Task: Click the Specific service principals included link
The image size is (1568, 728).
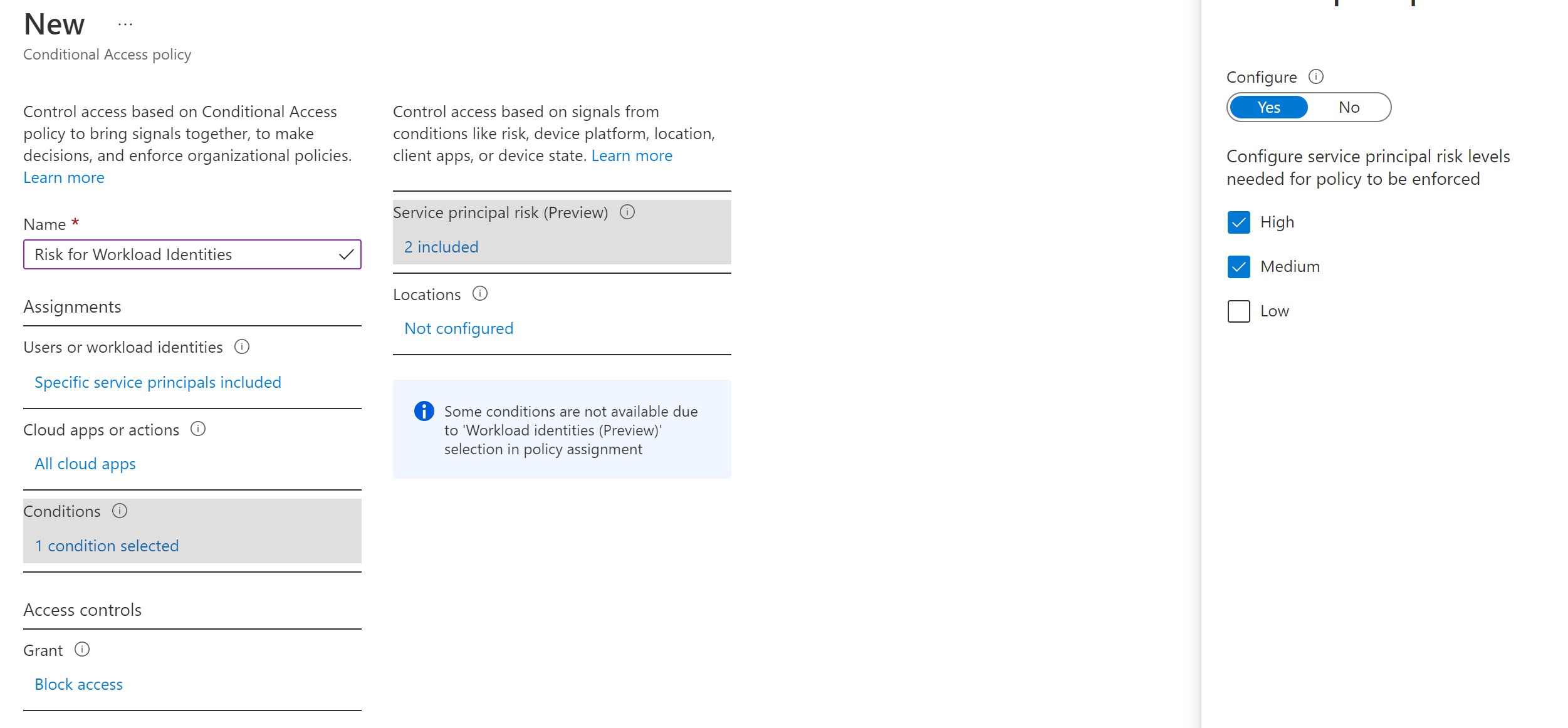Action: 157,381
